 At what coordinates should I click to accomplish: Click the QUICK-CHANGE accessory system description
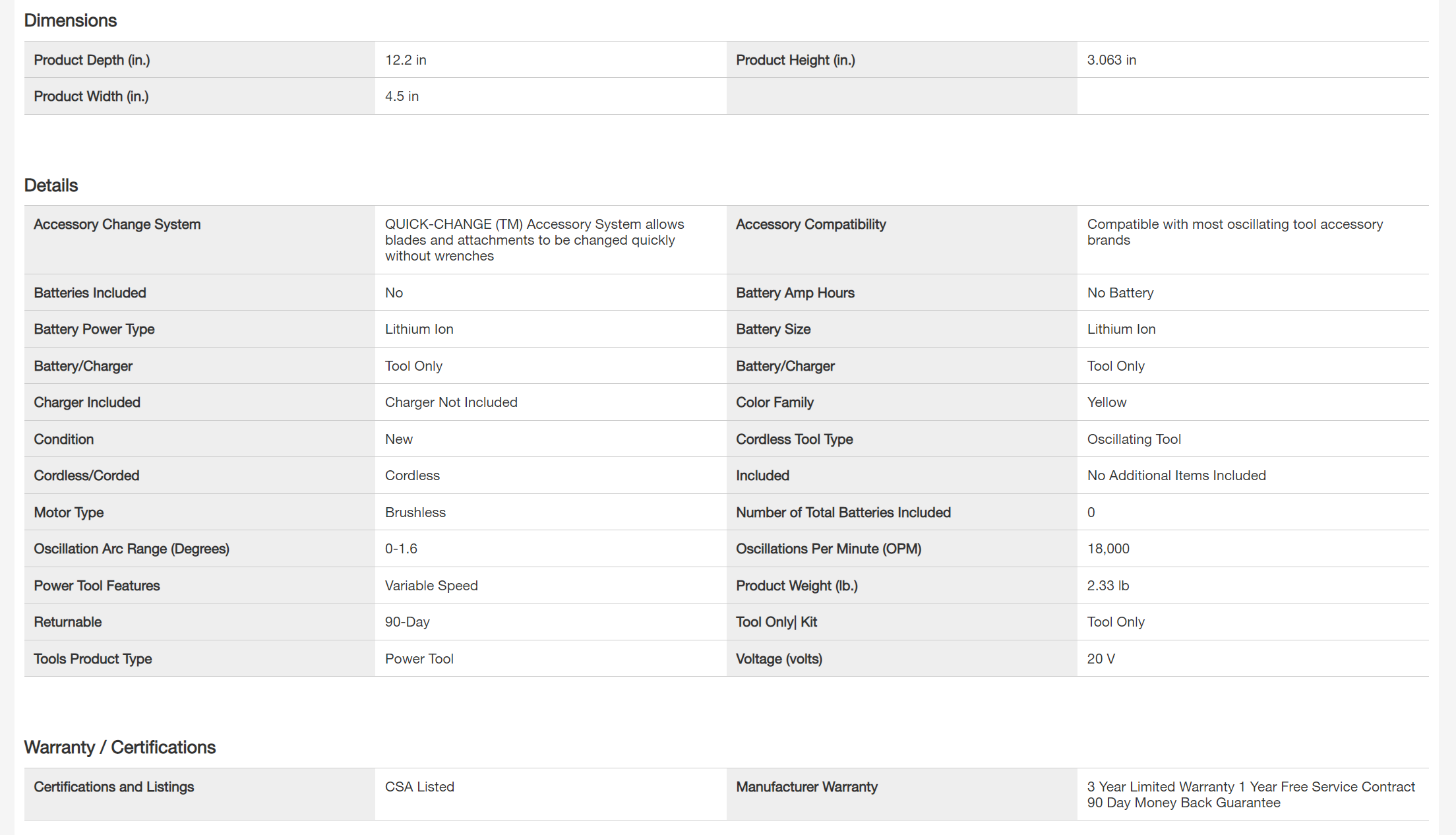point(534,240)
